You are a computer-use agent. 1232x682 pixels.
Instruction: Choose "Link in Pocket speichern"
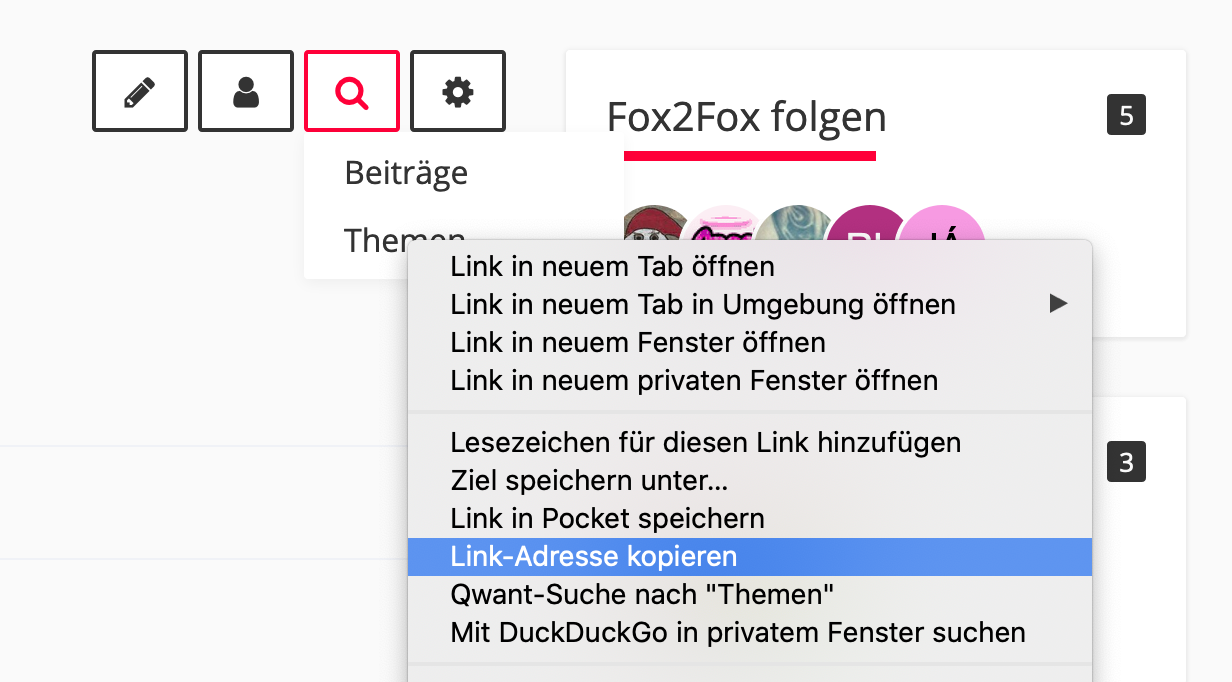[607, 519]
